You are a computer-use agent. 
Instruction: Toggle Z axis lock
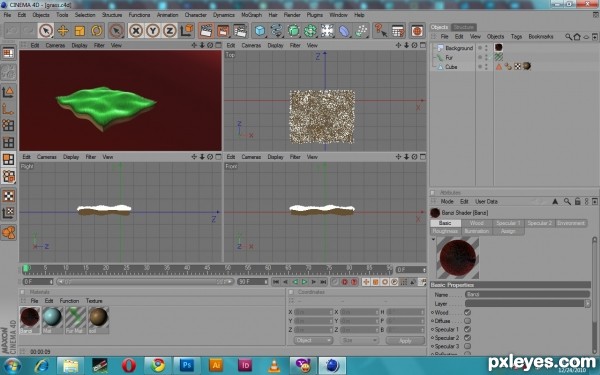tap(169, 31)
